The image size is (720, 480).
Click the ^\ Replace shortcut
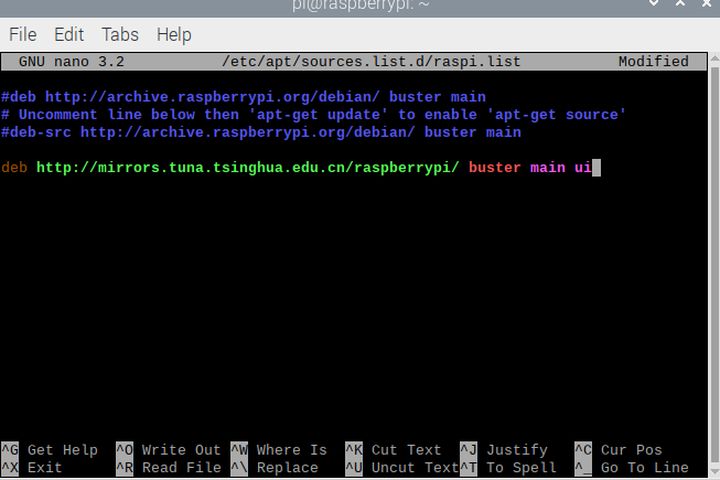(x=274, y=468)
